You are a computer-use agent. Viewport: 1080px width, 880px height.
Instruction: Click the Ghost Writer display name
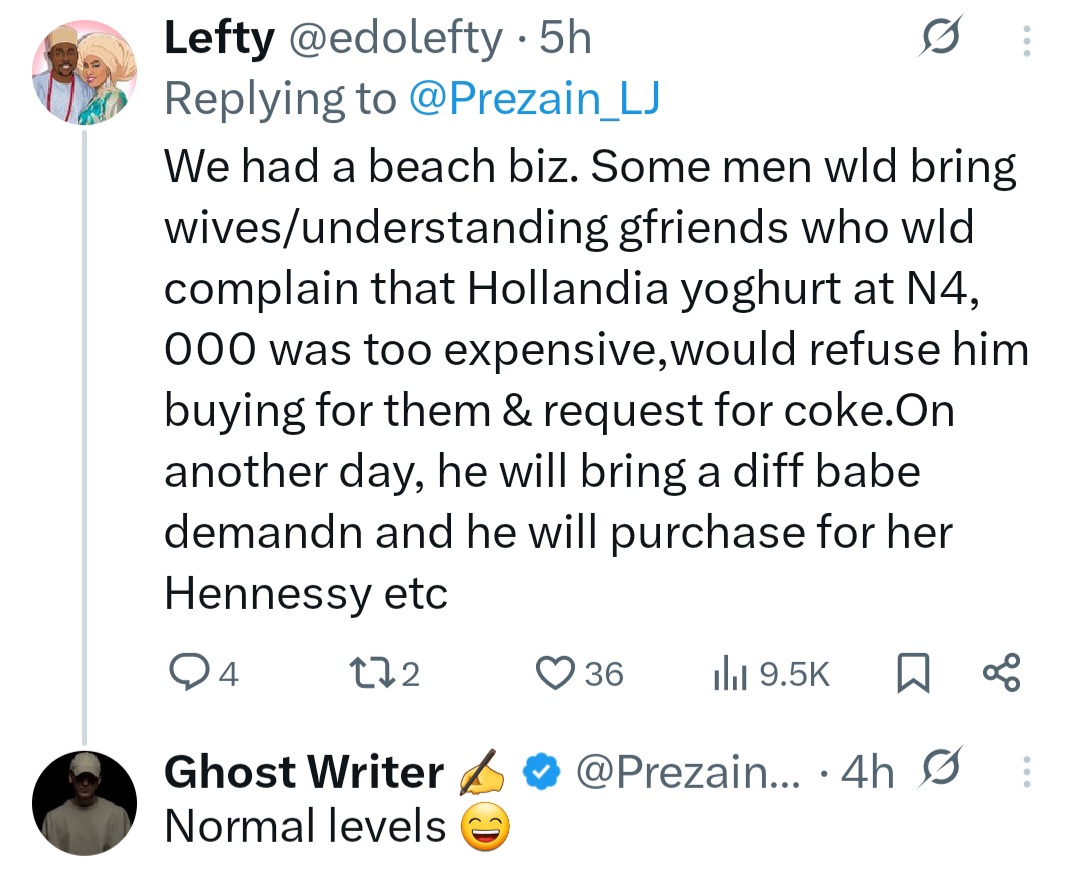[303, 772]
